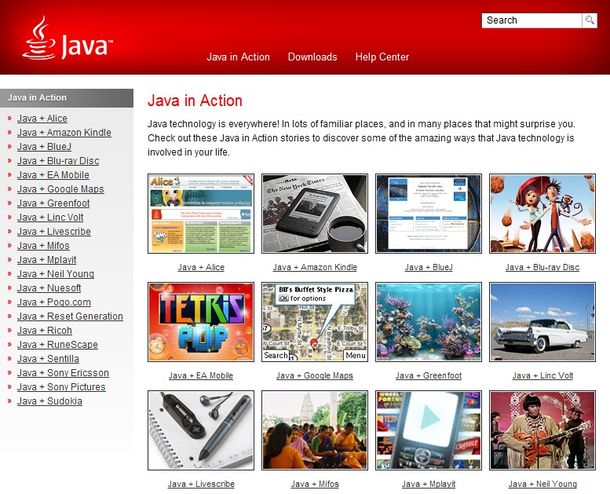
Task: Open caption link Java + Greenfoot under thumbnail
Action: pos(429,376)
